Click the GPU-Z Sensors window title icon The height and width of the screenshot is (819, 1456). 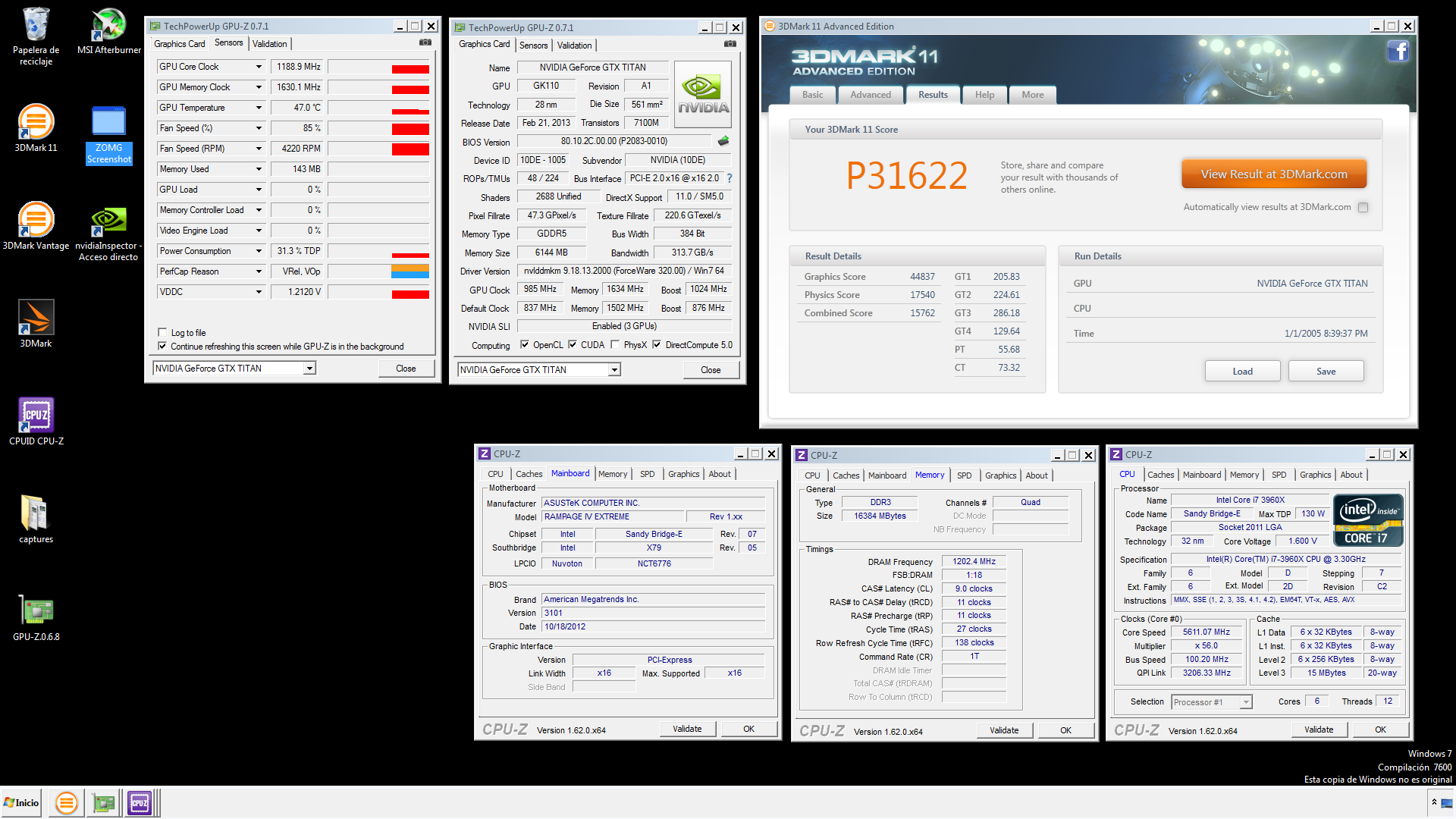[155, 26]
